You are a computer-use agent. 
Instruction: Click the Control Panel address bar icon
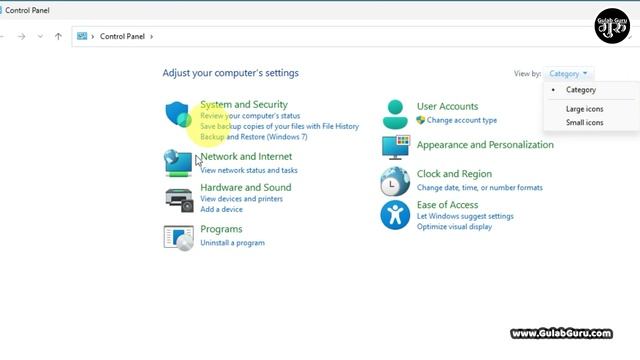click(82, 36)
